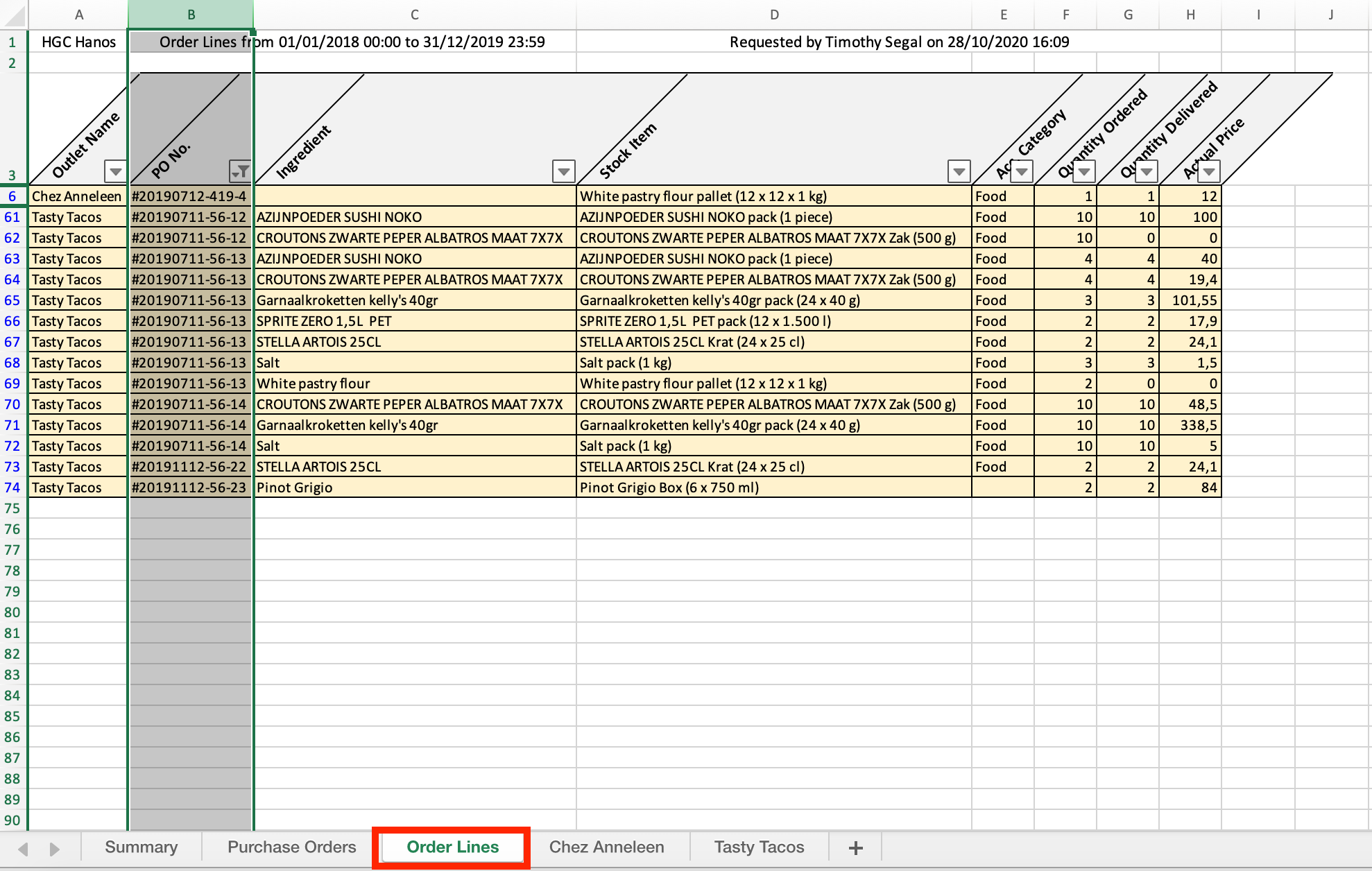Click the Select All corner button
This screenshot has width=1372, height=871.
(12, 14)
